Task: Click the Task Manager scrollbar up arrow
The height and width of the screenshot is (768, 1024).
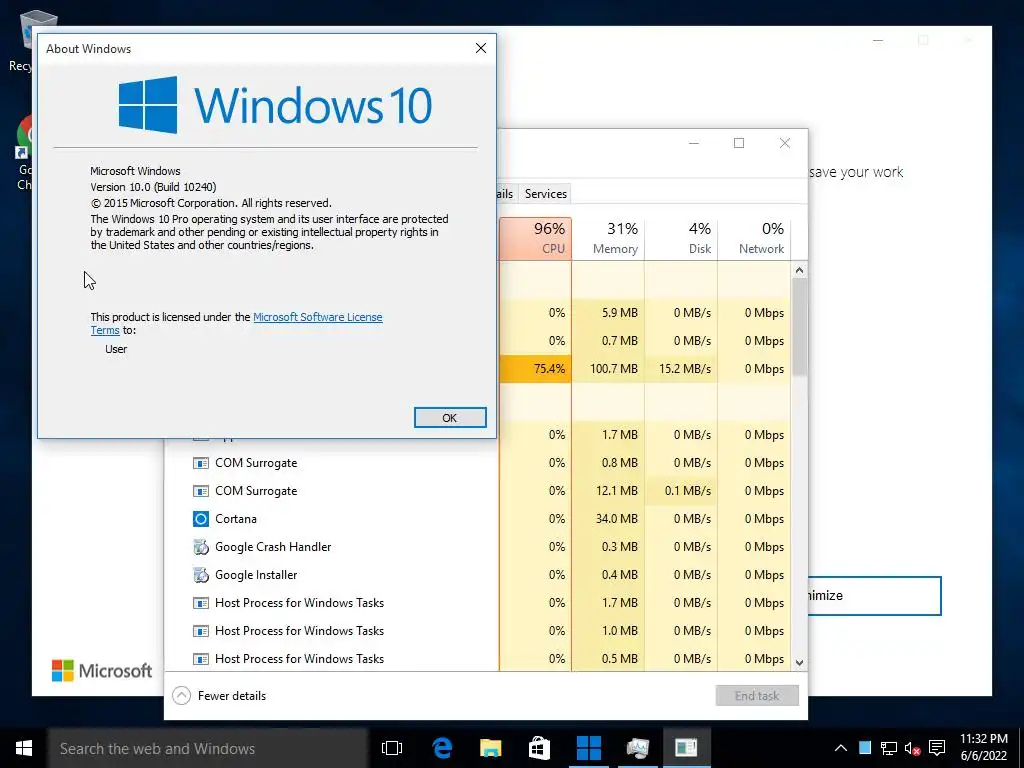Action: [x=799, y=270]
